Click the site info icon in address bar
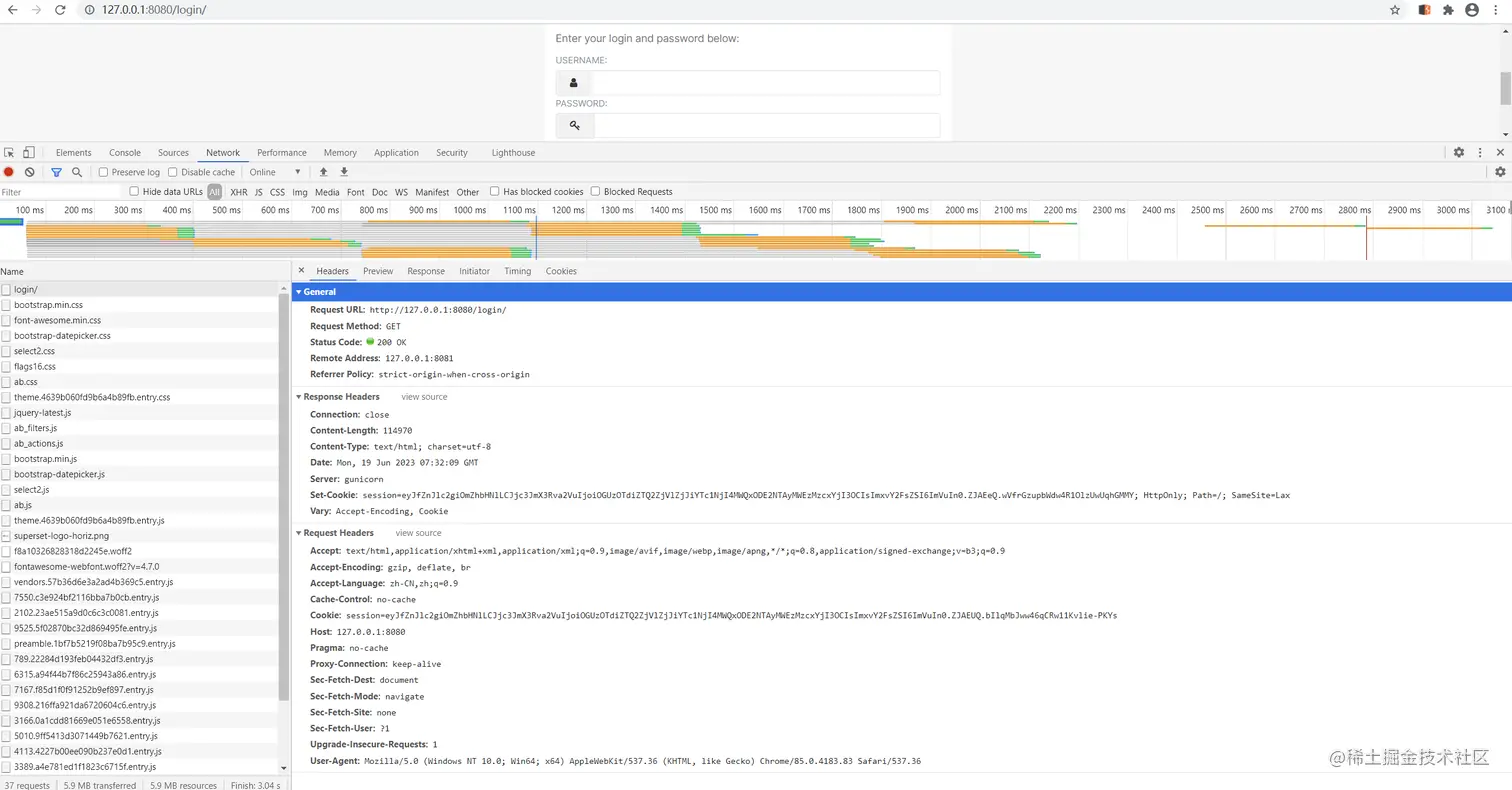This screenshot has height=790, width=1512. pyautogui.click(x=88, y=10)
